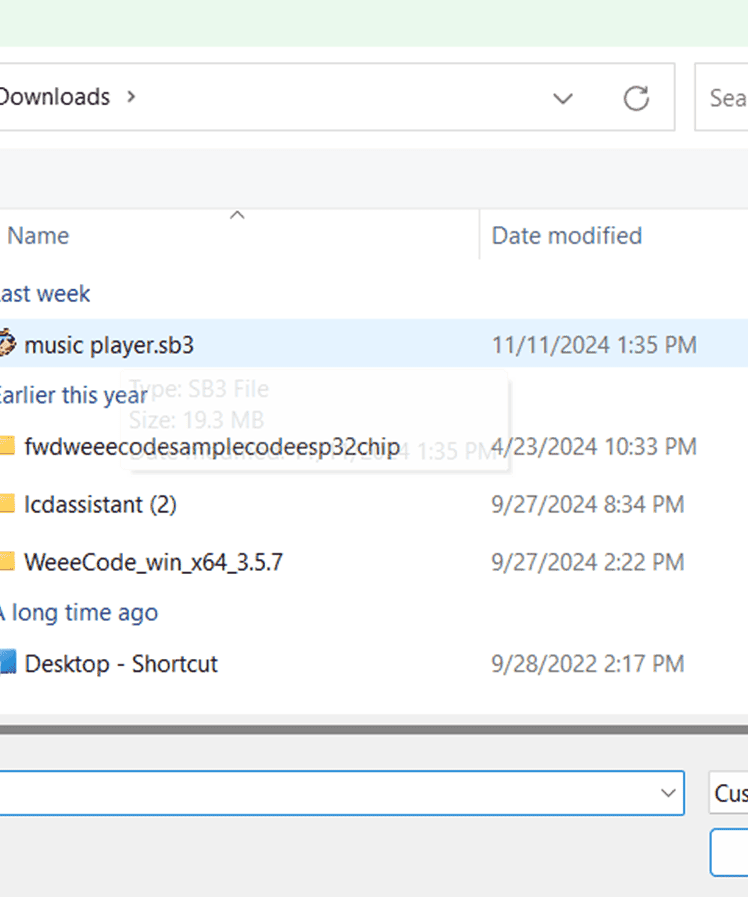Expand the chevron after Downloads breadcrumb
The image size is (748, 897).
pos(131,97)
